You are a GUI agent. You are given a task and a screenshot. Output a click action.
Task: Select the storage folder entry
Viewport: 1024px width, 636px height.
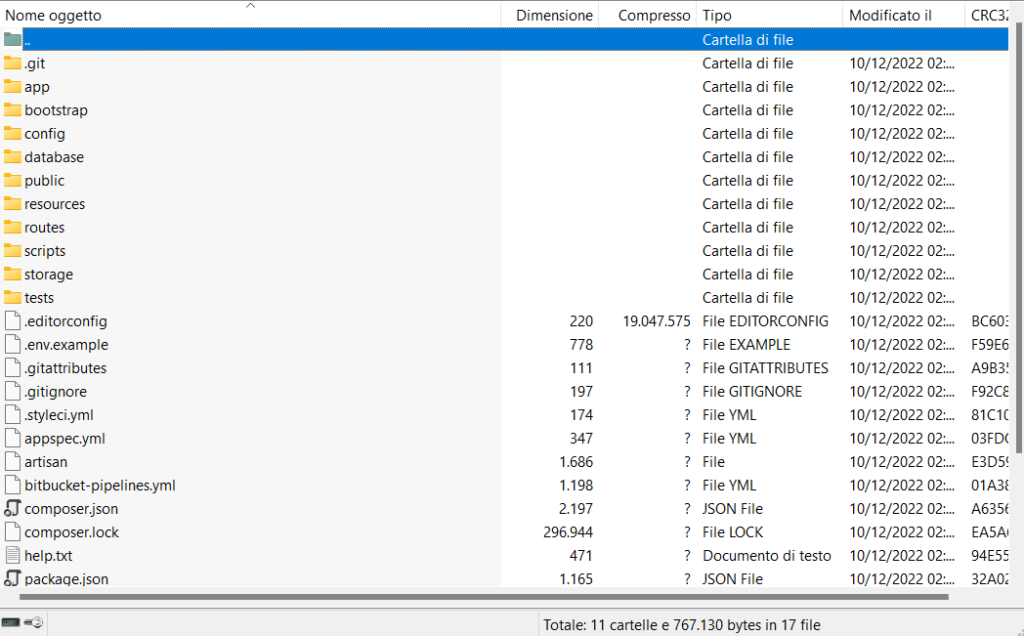[x=48, y=274]
